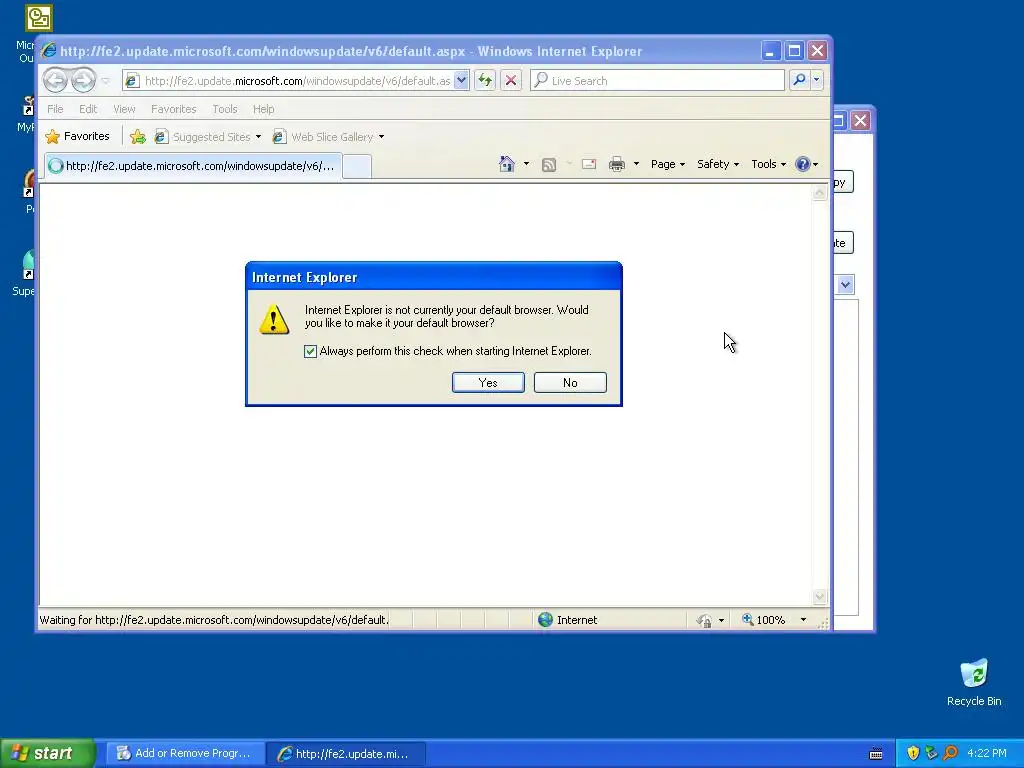Viewport: 1024px width, 768px height.
Task: Click the Back navigation arrow button
Action: coord(56,80)
